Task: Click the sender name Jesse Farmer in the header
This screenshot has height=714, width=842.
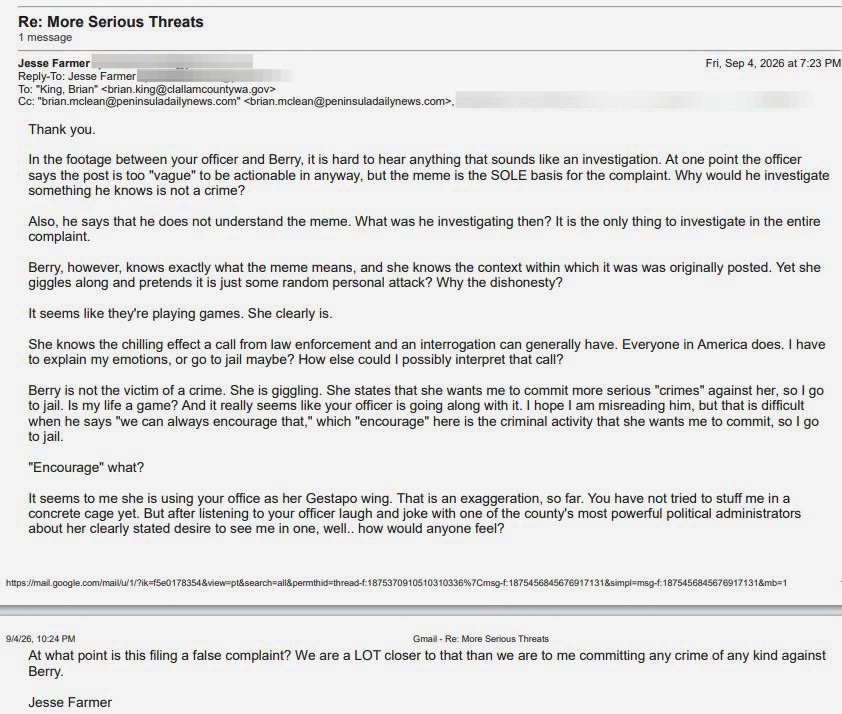Action: [x=54, y=63]
